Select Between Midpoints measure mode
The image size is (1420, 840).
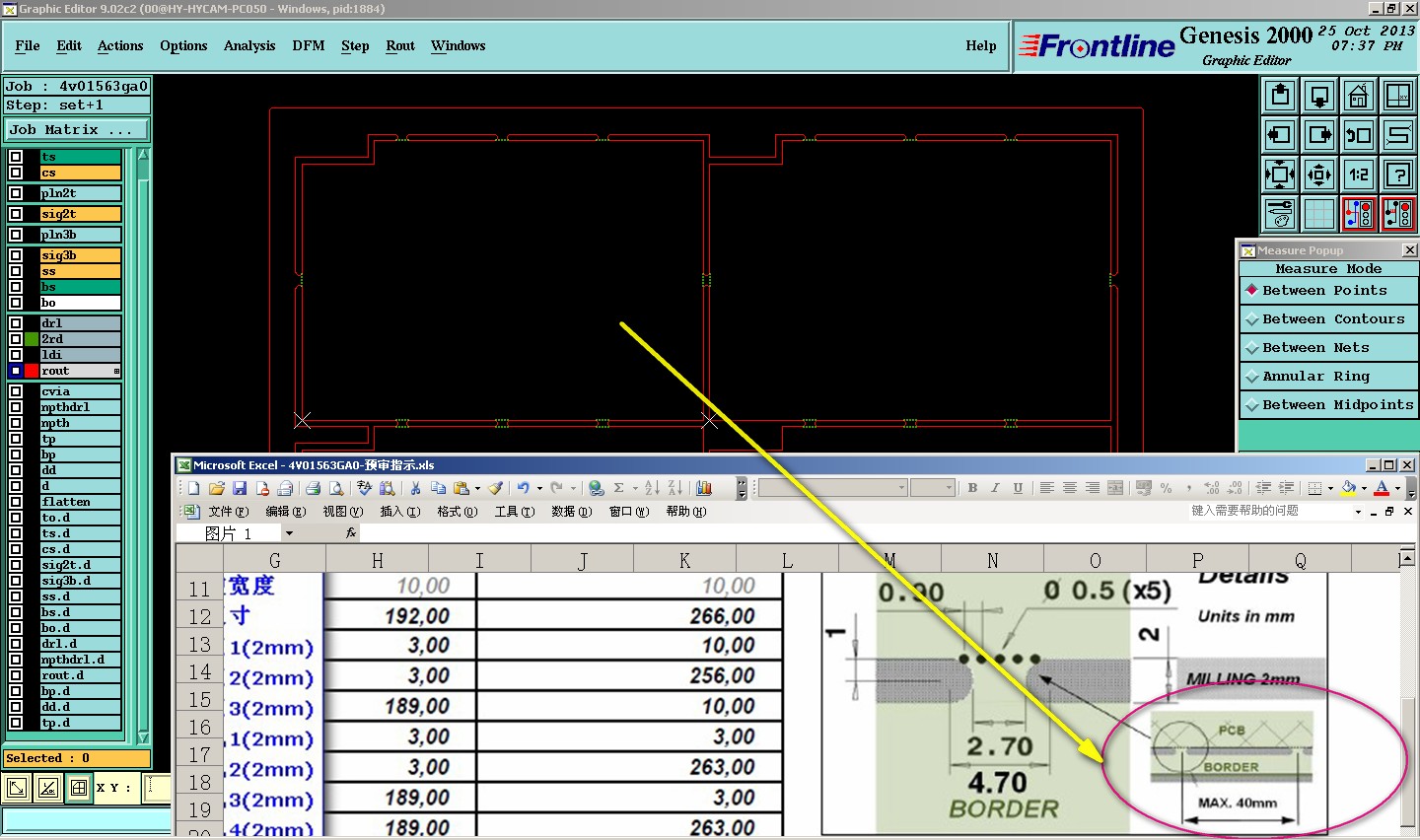point(1328,405)
